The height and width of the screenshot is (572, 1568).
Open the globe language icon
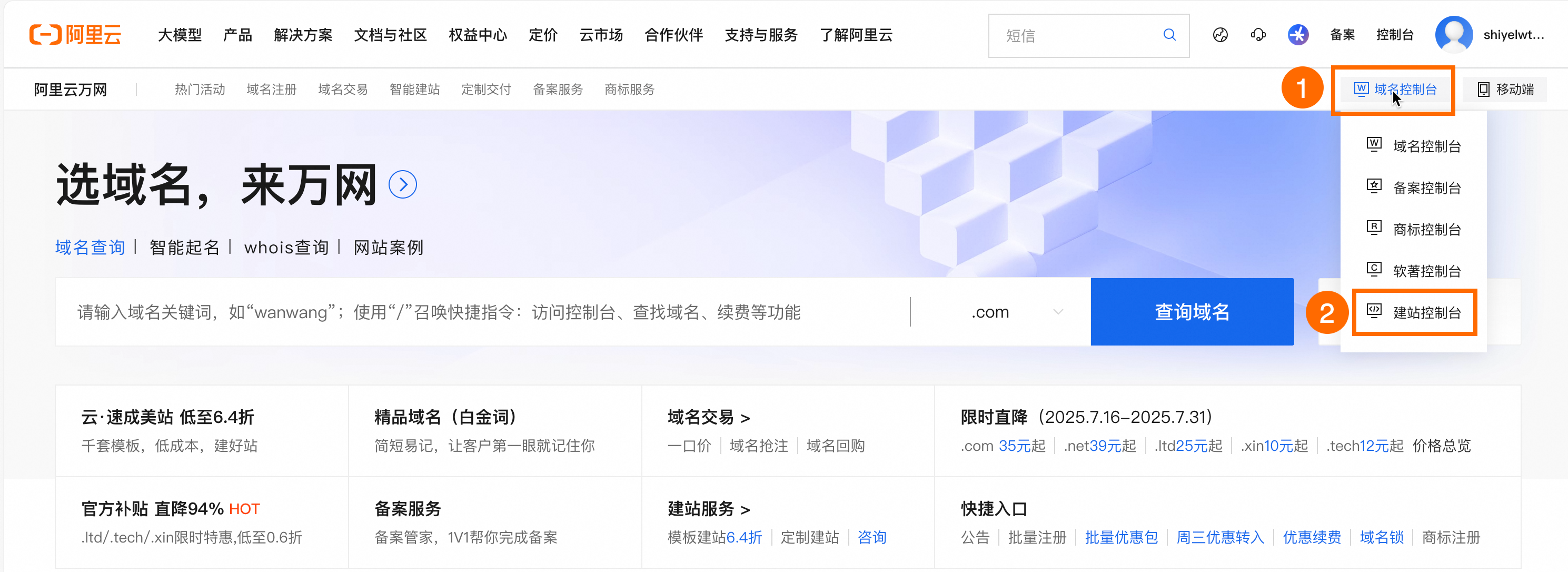pos(1220,35)
